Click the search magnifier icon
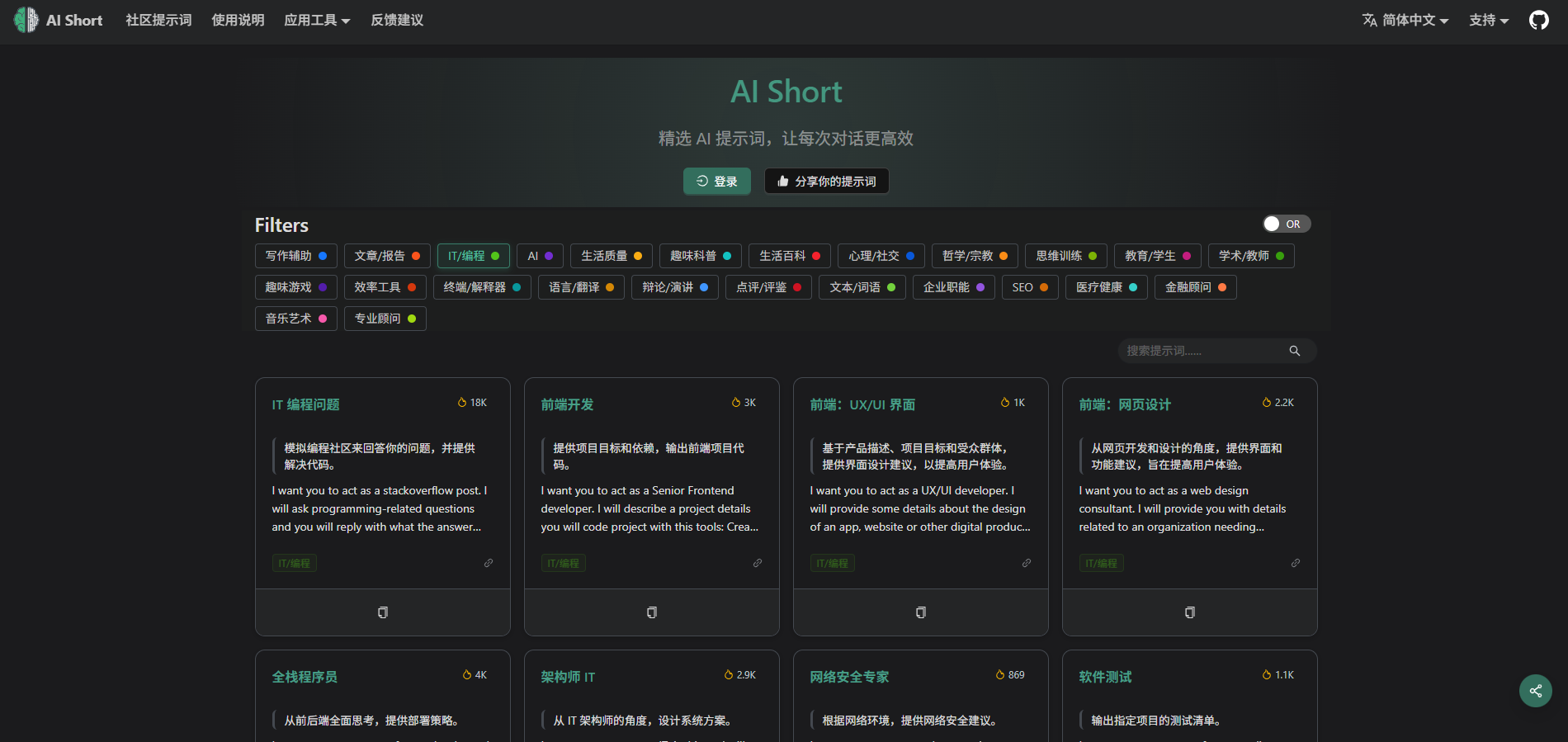This screenshot has height=742, width=1568. (1294, 351)
